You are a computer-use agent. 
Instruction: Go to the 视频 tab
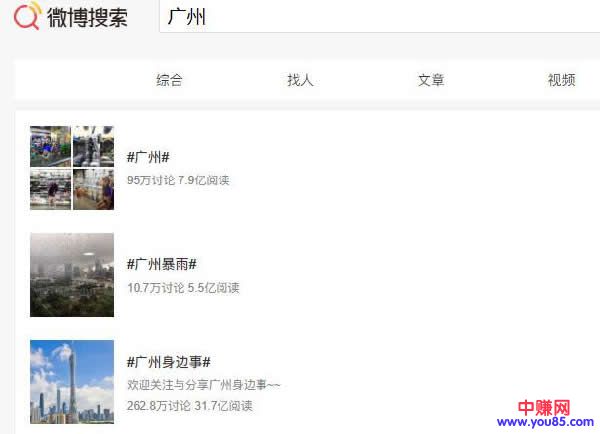(561, 80)
